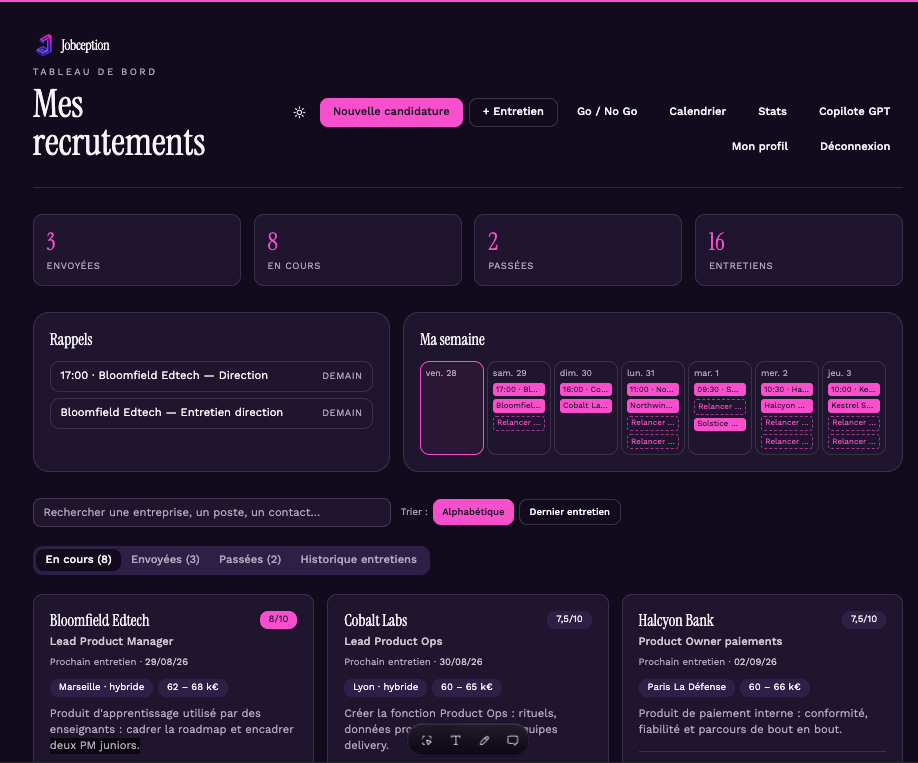This screenshot has height=763, width=918.
Task: Open the 2 Passées stat card
Action: 578,250
